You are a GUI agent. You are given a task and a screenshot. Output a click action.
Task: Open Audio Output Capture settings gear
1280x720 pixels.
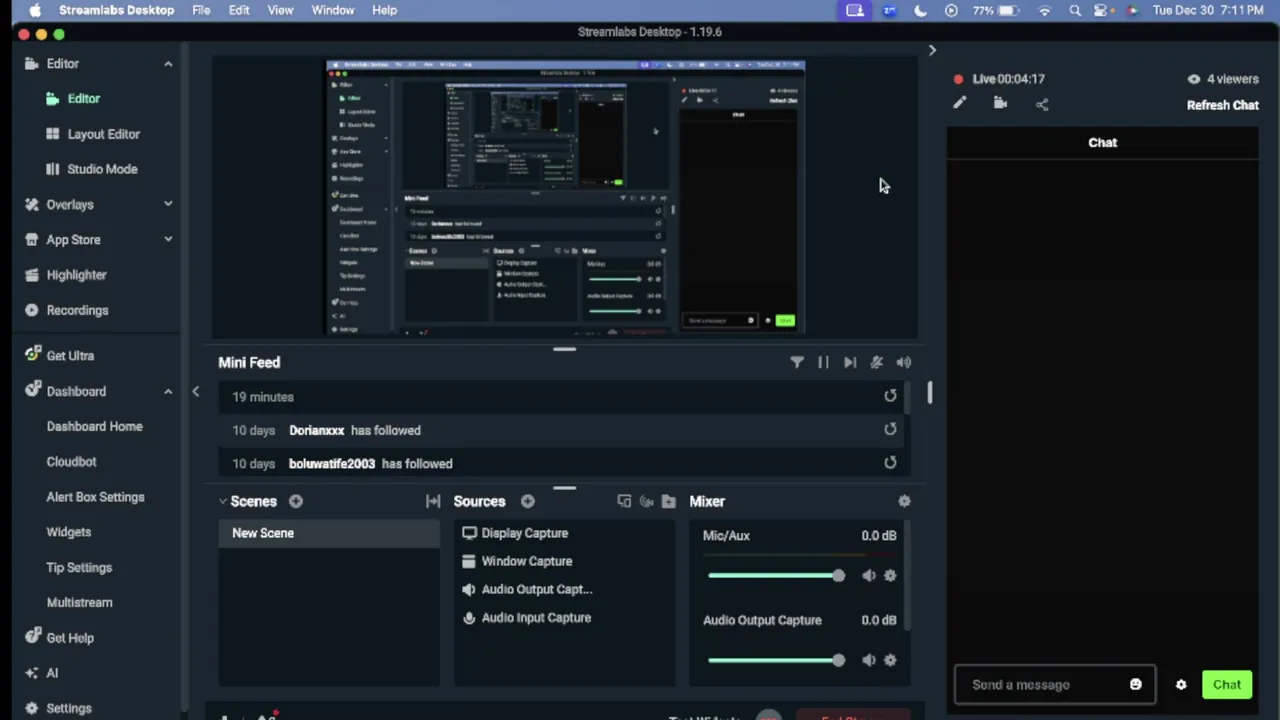coord(890,660)
